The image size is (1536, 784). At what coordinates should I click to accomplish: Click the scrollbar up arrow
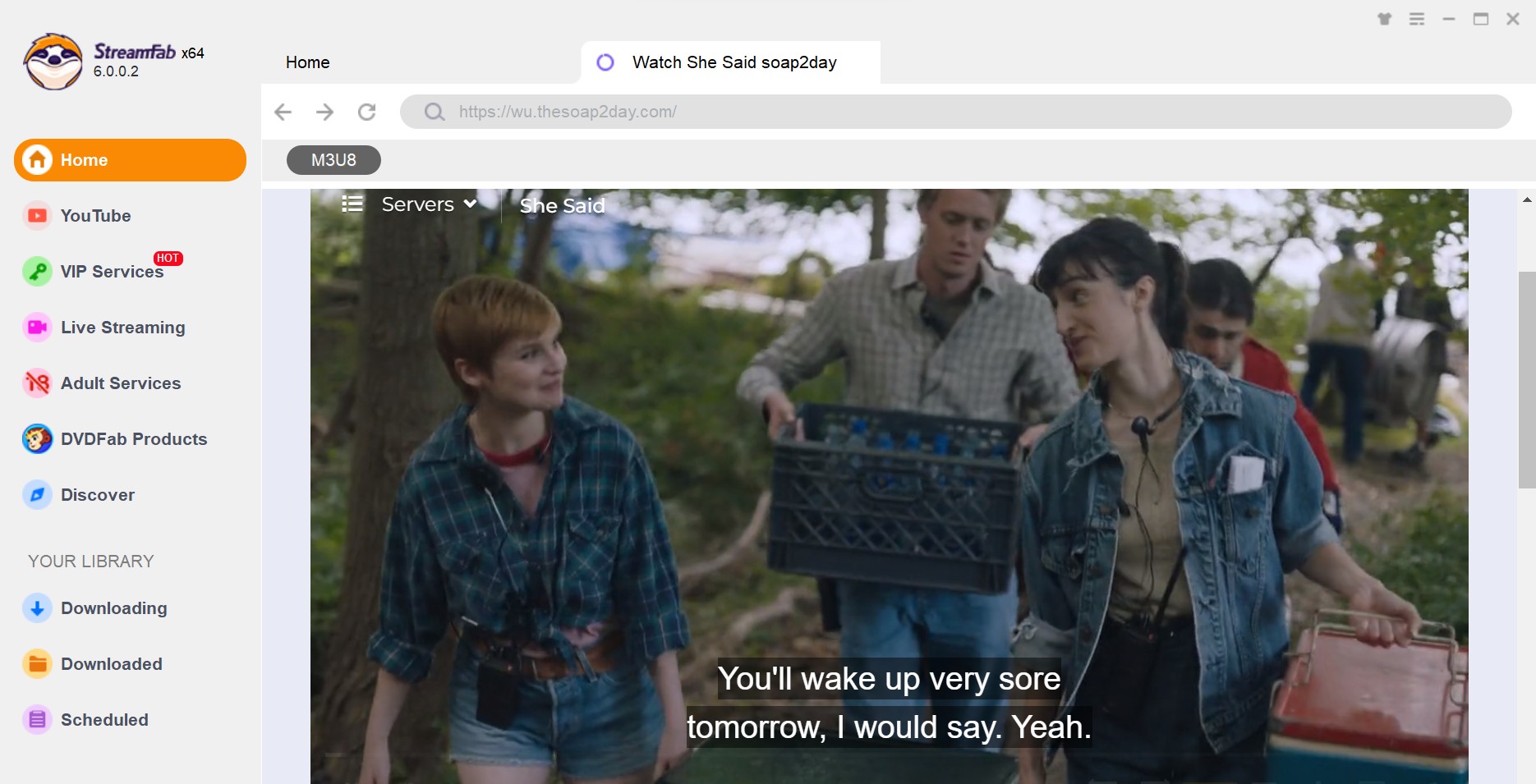point(1527,199)
